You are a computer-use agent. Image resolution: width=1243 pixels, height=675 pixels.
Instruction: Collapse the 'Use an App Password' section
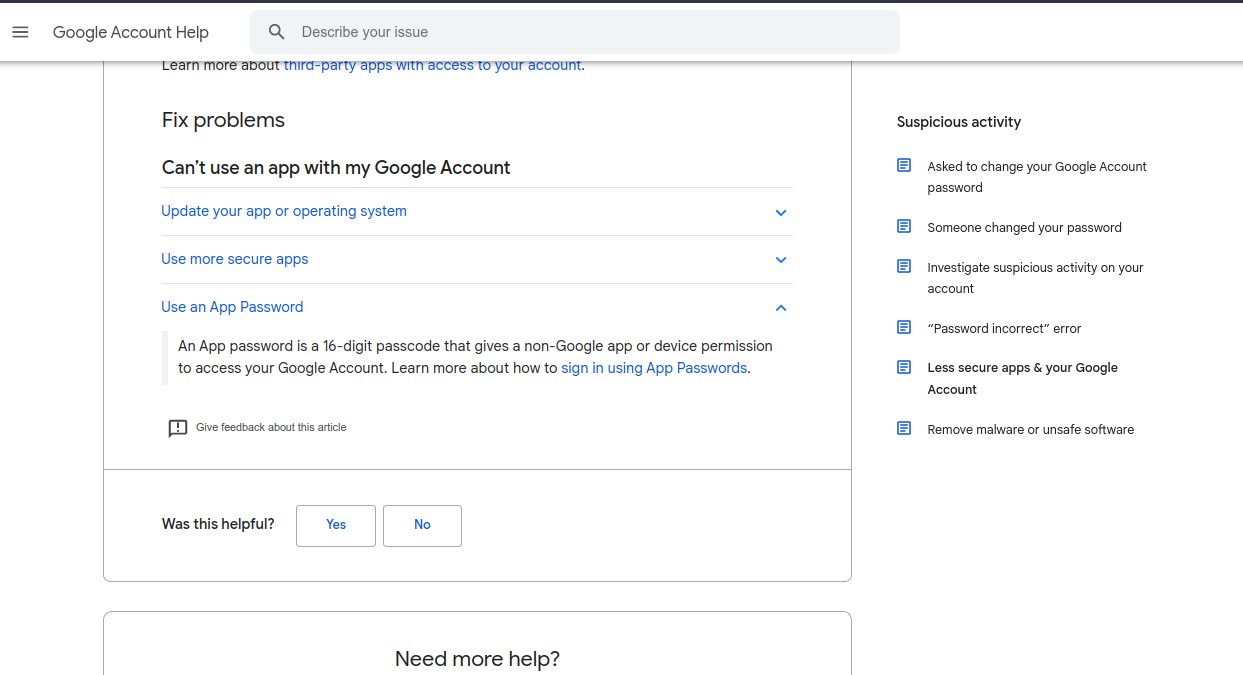point(781,308)
